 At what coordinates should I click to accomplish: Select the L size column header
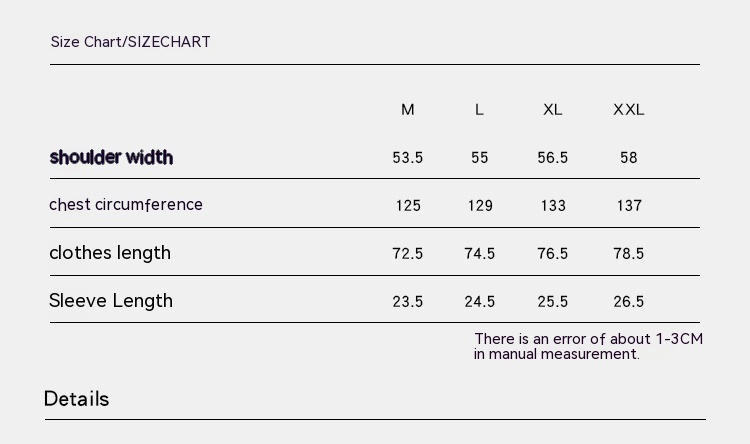tap(479, 110)
